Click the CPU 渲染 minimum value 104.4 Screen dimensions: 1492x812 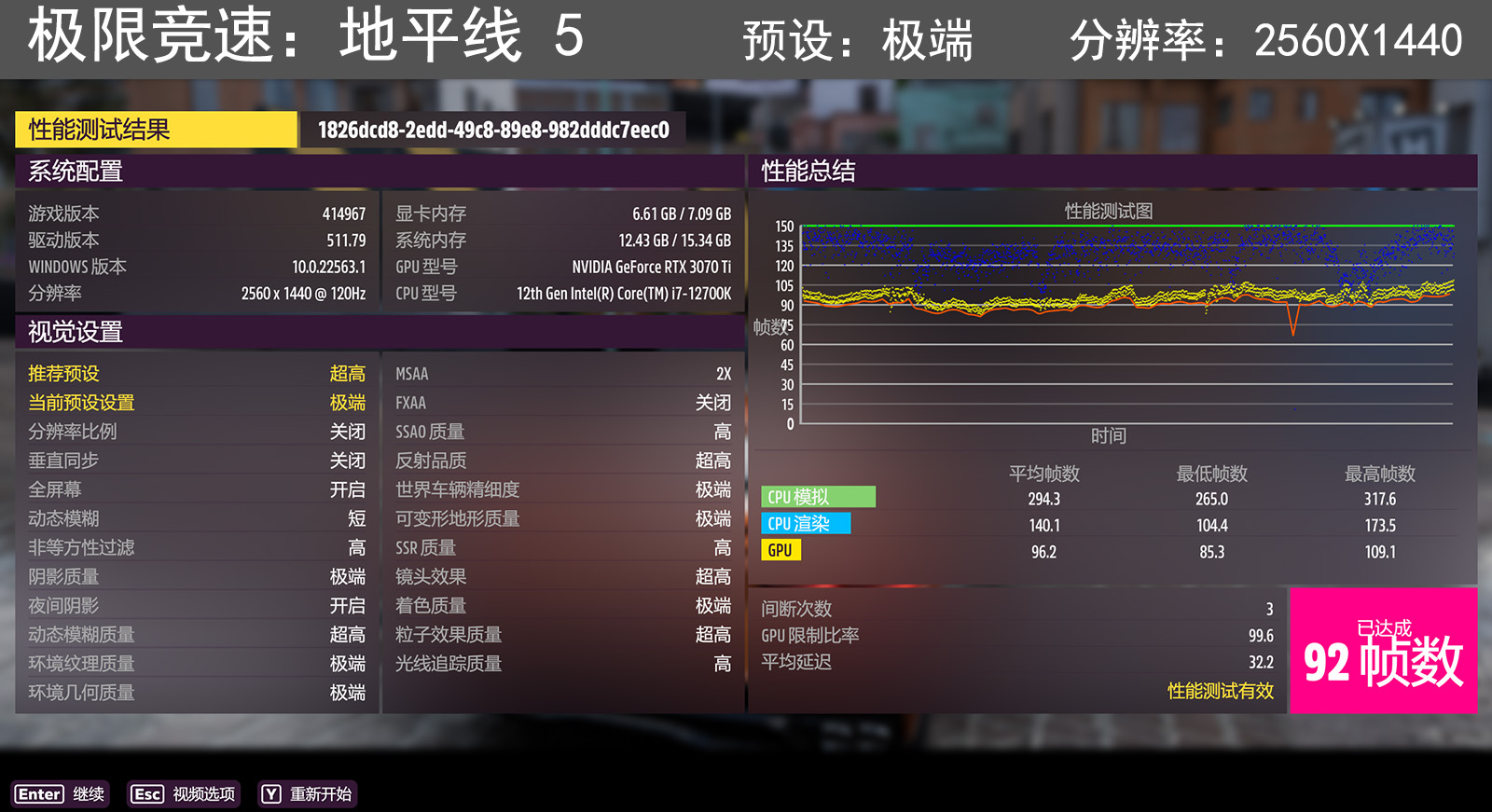(1212, 526)
